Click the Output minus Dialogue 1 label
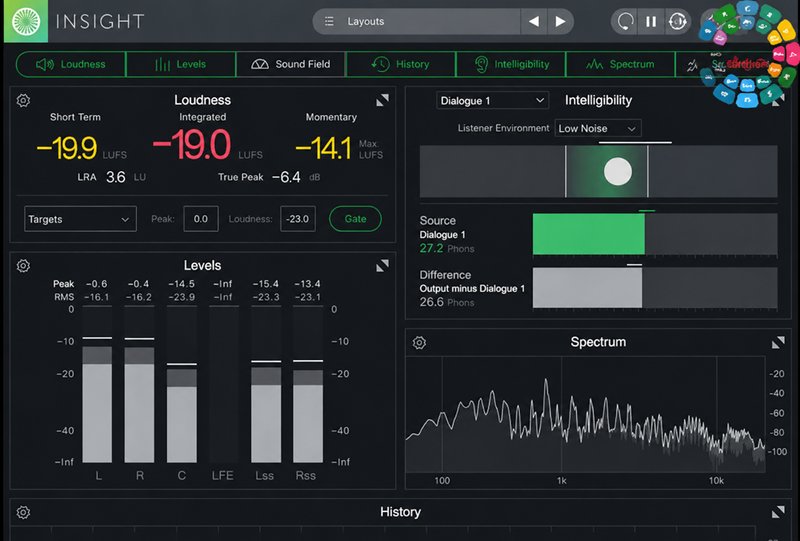 472,289
